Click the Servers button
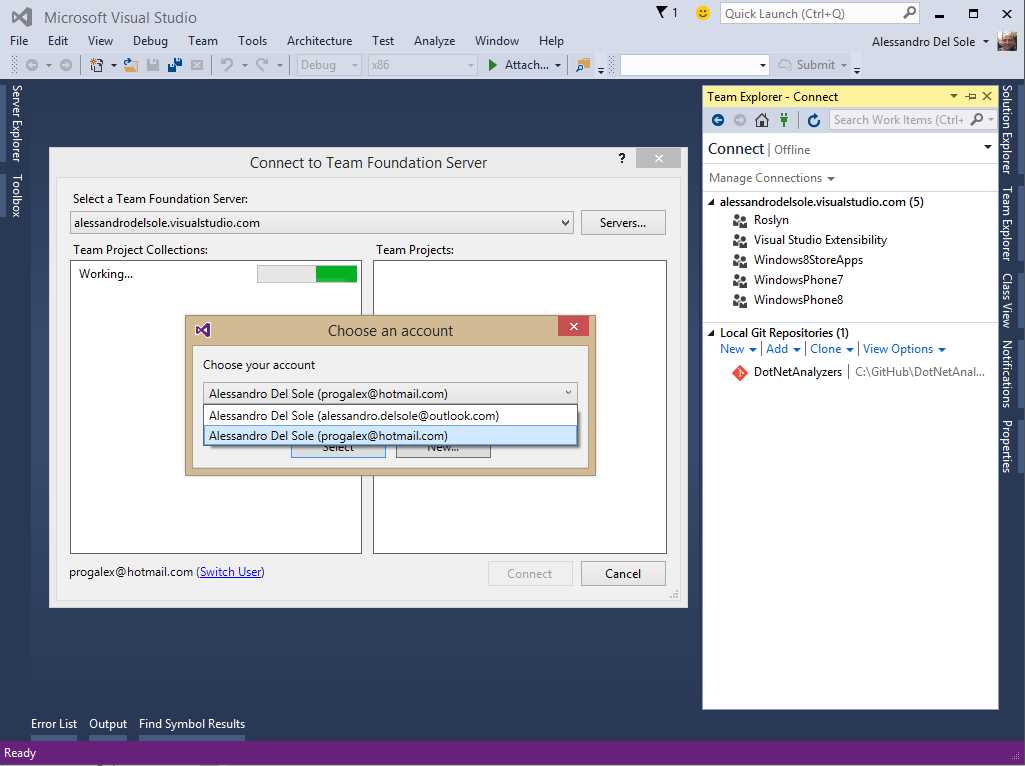1025x766 pixels. click(x=623, y=222)
